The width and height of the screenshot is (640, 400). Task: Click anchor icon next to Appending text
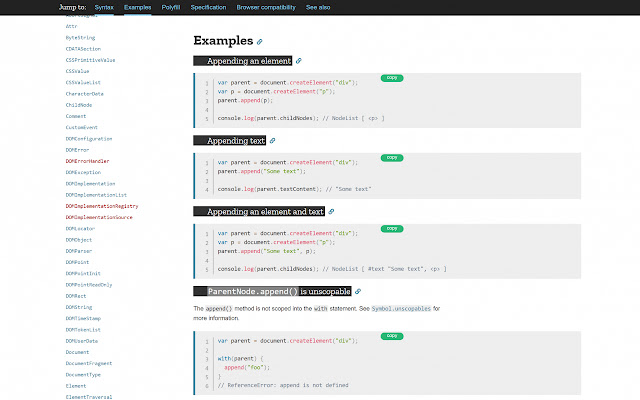coord(272,141)
